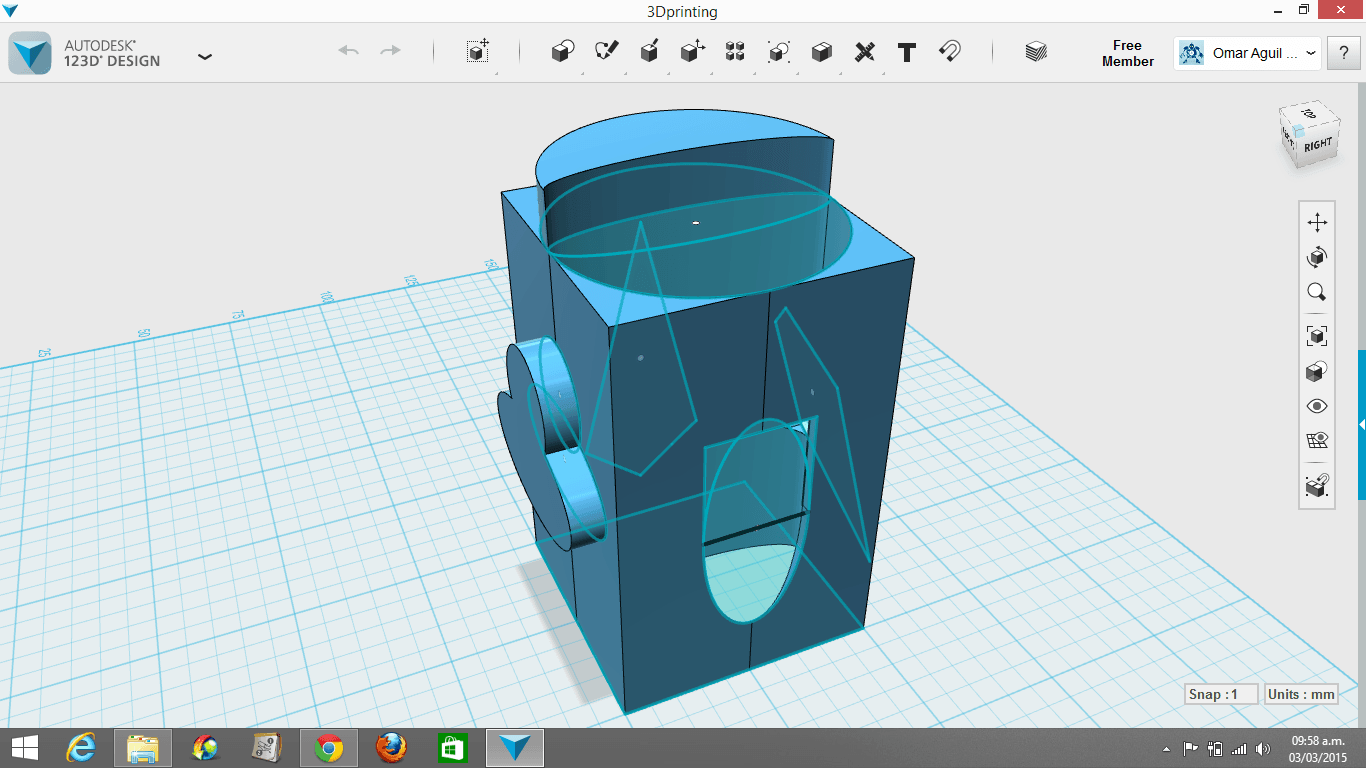This screenshot has height=768, width=1366.
Task: Open Action Center flag icon
Action: (x=1191, y=748)
